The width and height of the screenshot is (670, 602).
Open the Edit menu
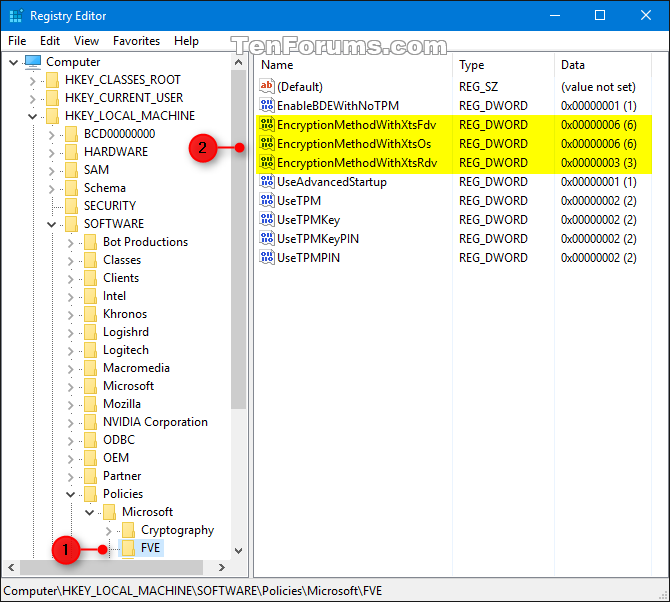[x=50, y=41]
